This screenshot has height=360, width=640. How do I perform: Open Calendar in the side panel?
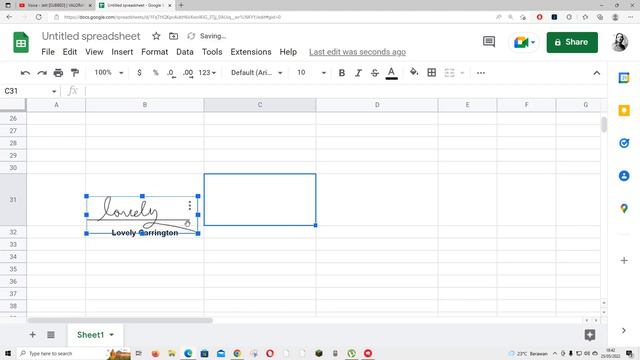pos(624,78)
